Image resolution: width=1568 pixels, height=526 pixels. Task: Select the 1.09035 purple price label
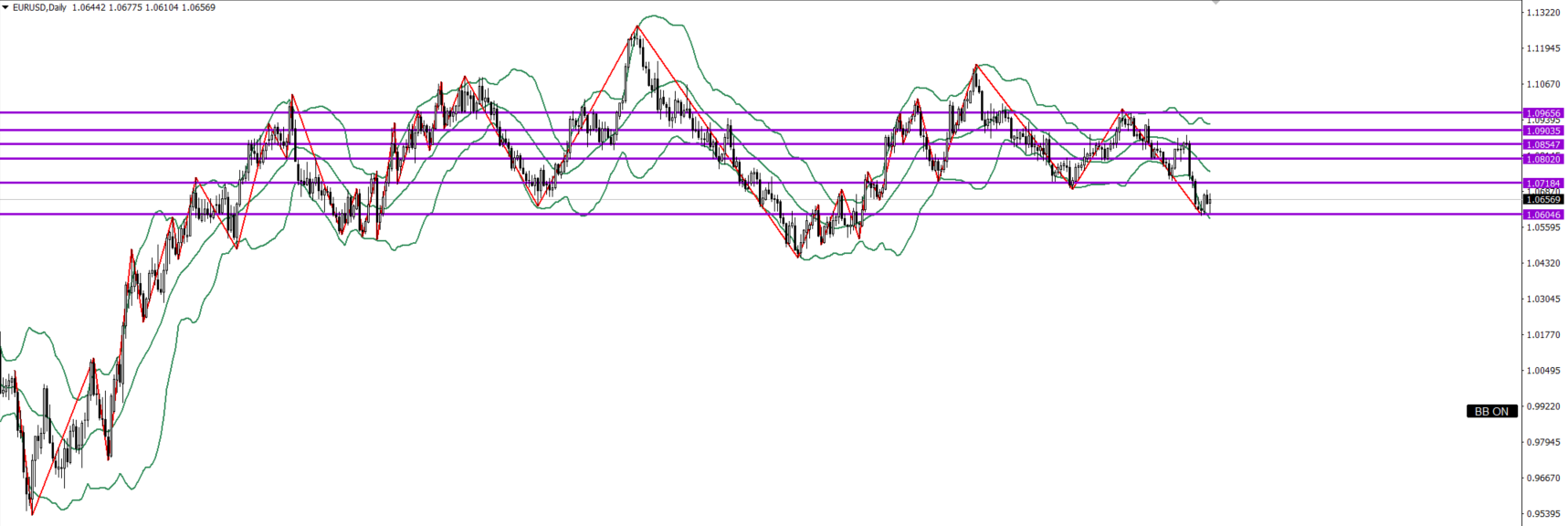(x=1542, y=131)
